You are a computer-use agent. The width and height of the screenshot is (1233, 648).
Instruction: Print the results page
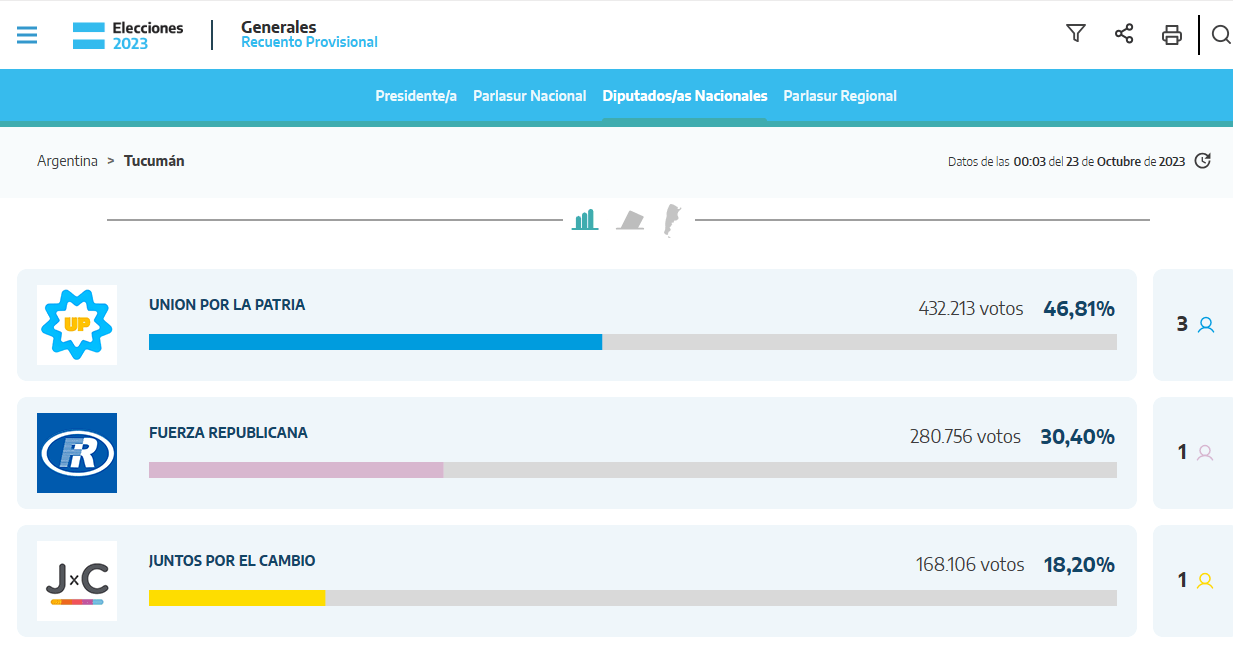click(x=1172, y=35)
